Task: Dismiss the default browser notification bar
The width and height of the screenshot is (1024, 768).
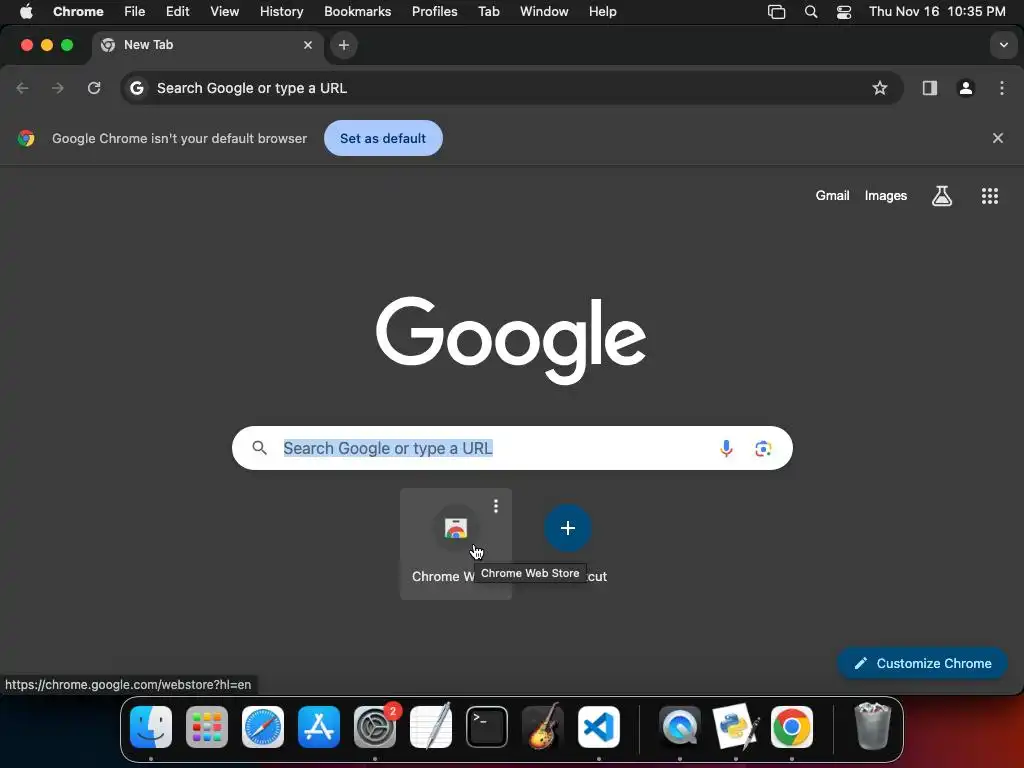Action: coord(997,138)
